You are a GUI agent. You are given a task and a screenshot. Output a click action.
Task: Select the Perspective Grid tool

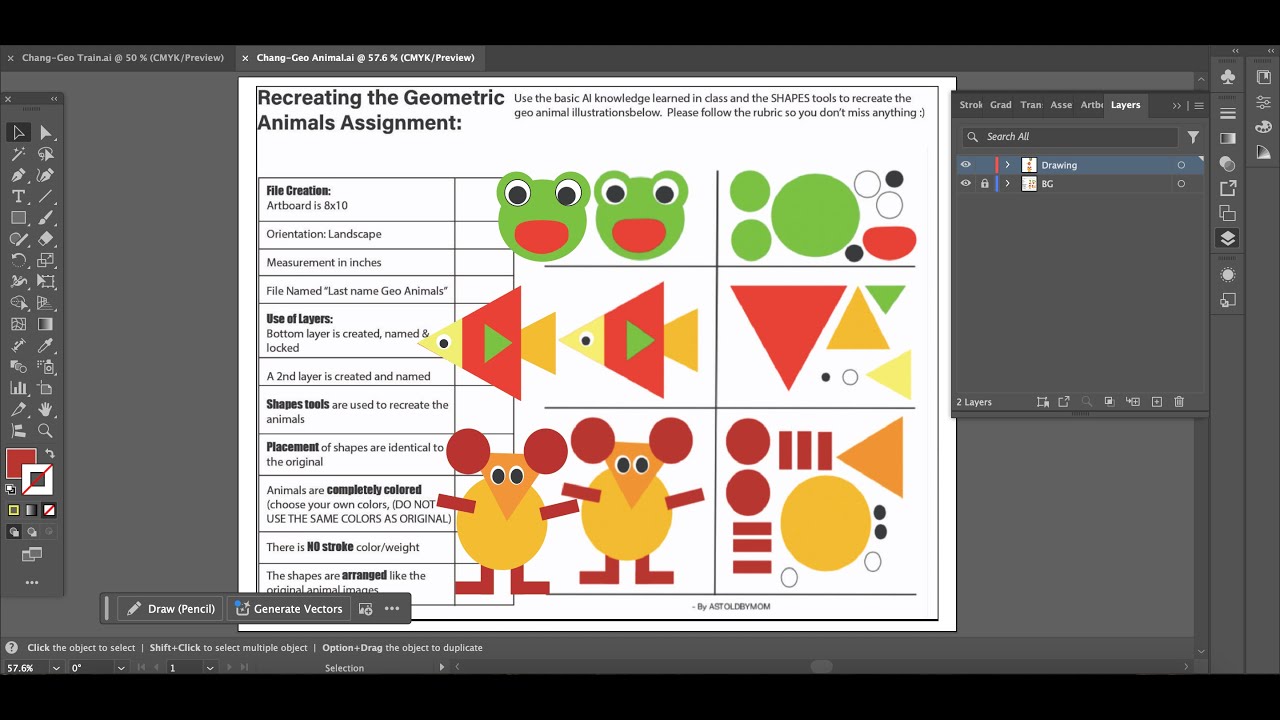pos(45,303)
